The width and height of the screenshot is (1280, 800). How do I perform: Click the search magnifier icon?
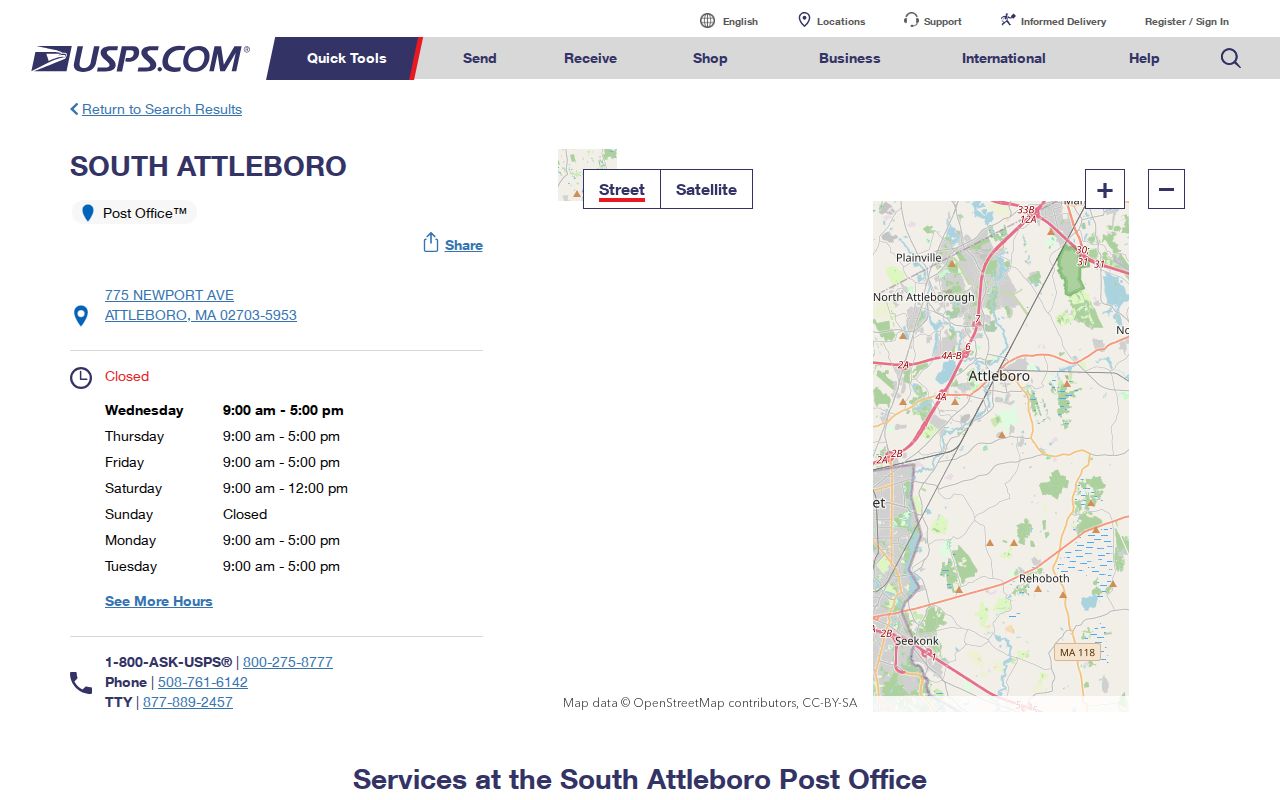pyautogui.click(x=1231, y=58)
